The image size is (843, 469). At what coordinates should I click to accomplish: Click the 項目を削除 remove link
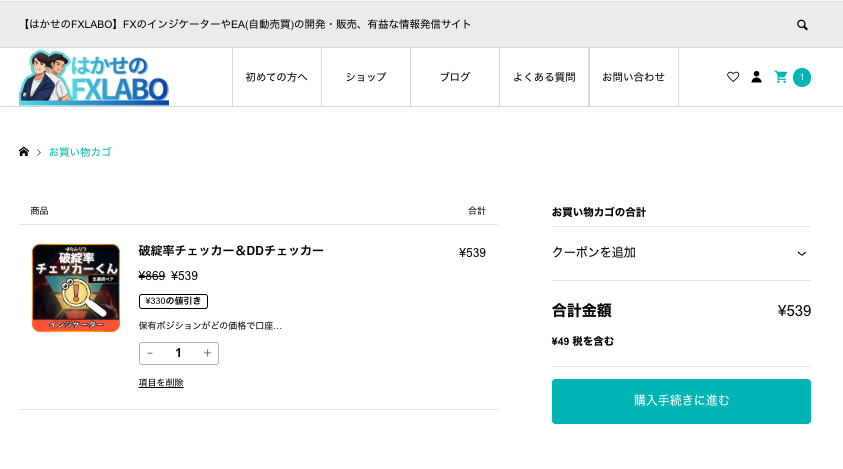pos(161,383)
